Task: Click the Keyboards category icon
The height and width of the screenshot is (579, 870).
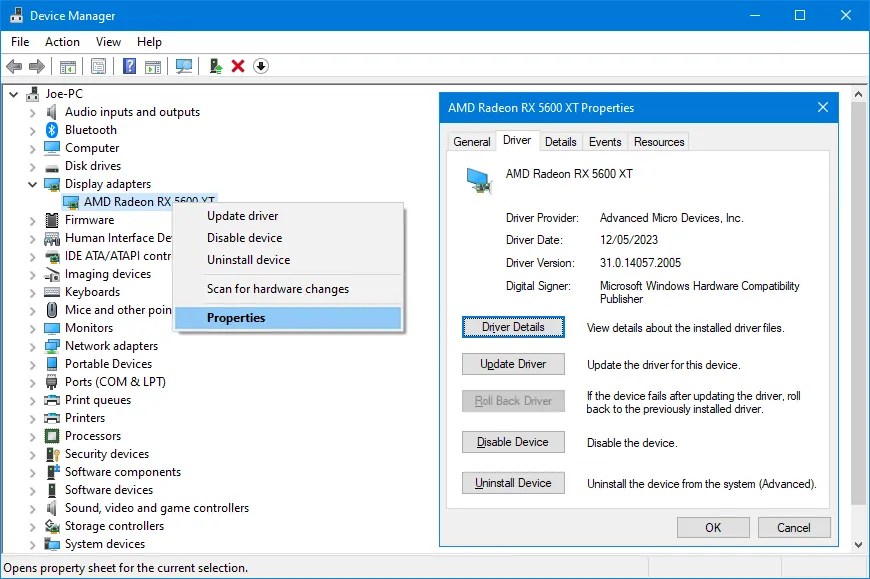Action: (x=52, y=292)
